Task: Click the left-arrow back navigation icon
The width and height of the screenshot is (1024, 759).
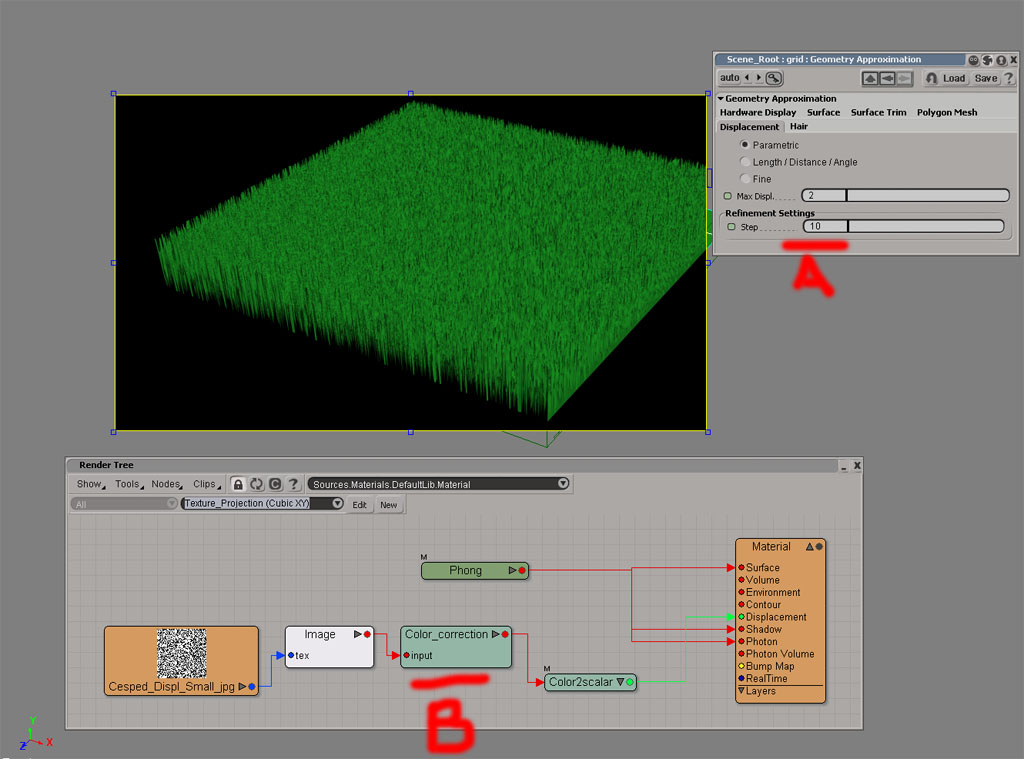Action: tap(887, 78)
